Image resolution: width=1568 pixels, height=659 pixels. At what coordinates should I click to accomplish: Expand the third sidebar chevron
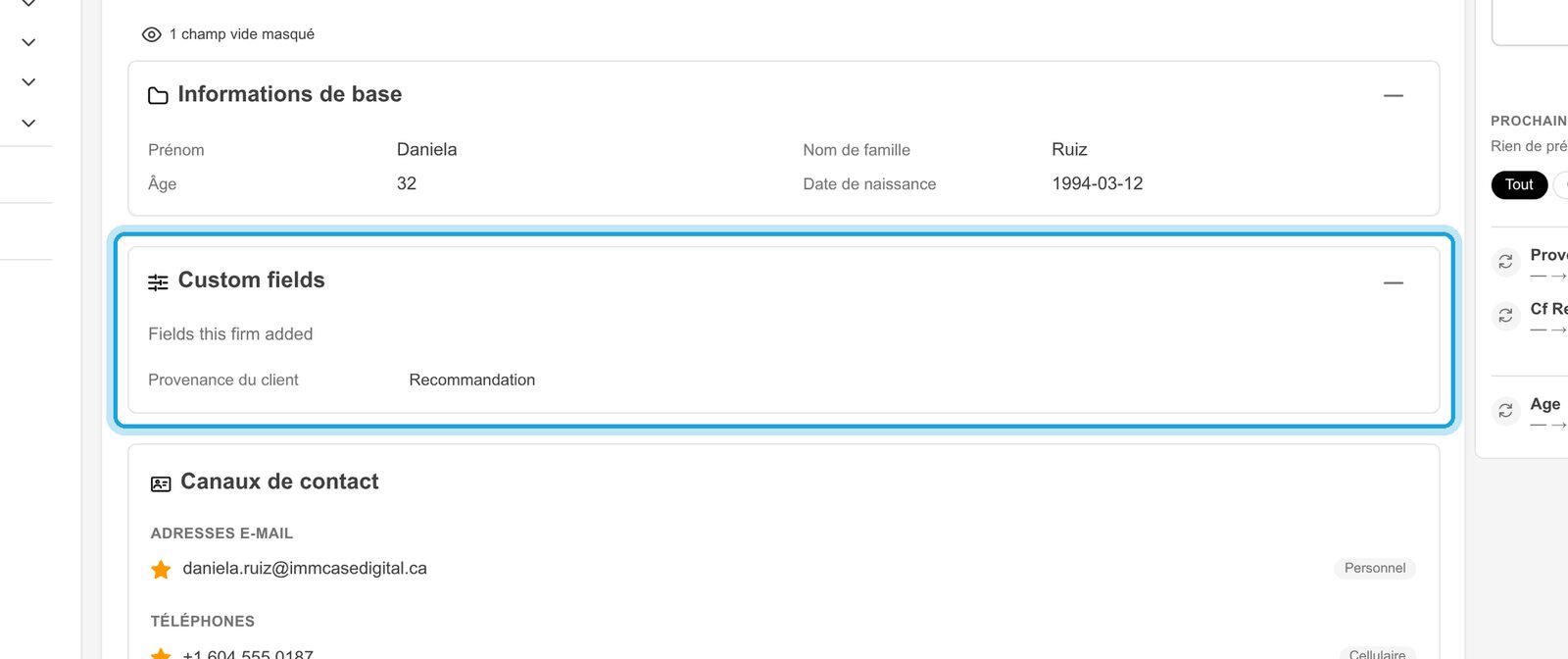tap(28, 82)
